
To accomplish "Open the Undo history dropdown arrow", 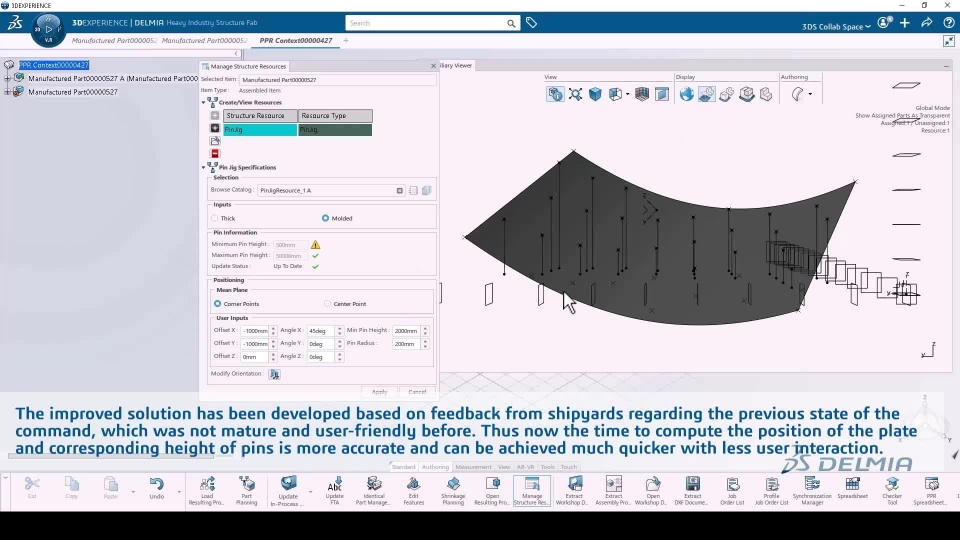I will point(179,492).
